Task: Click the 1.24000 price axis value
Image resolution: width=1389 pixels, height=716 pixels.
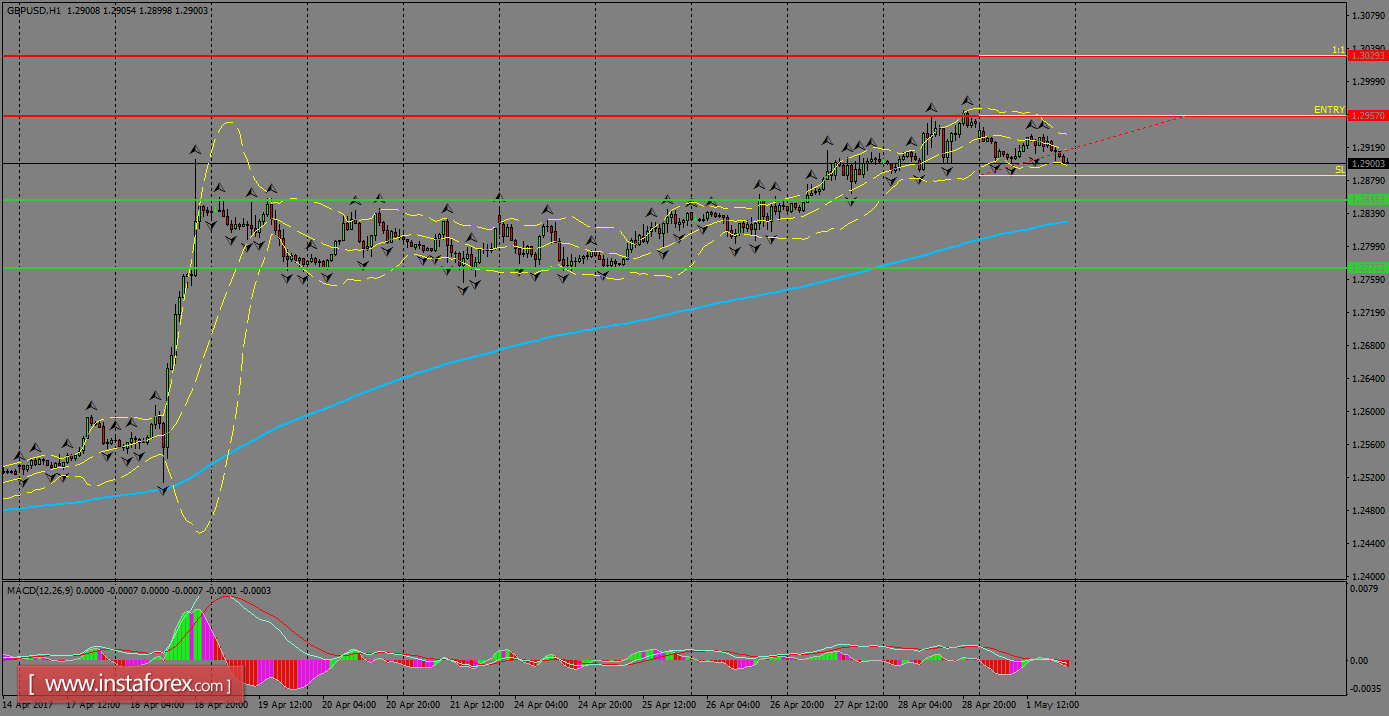Action: [x=1367, y=577]
